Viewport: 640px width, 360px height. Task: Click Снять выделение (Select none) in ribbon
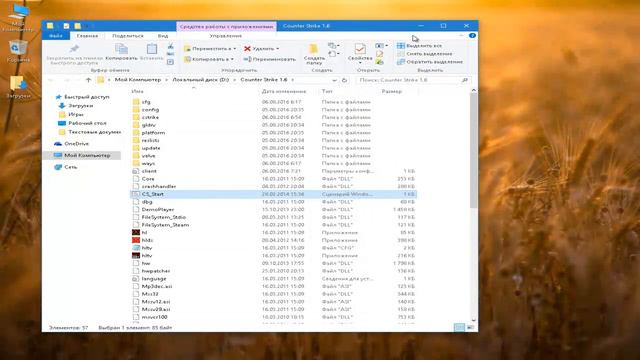tap(425, 53)
